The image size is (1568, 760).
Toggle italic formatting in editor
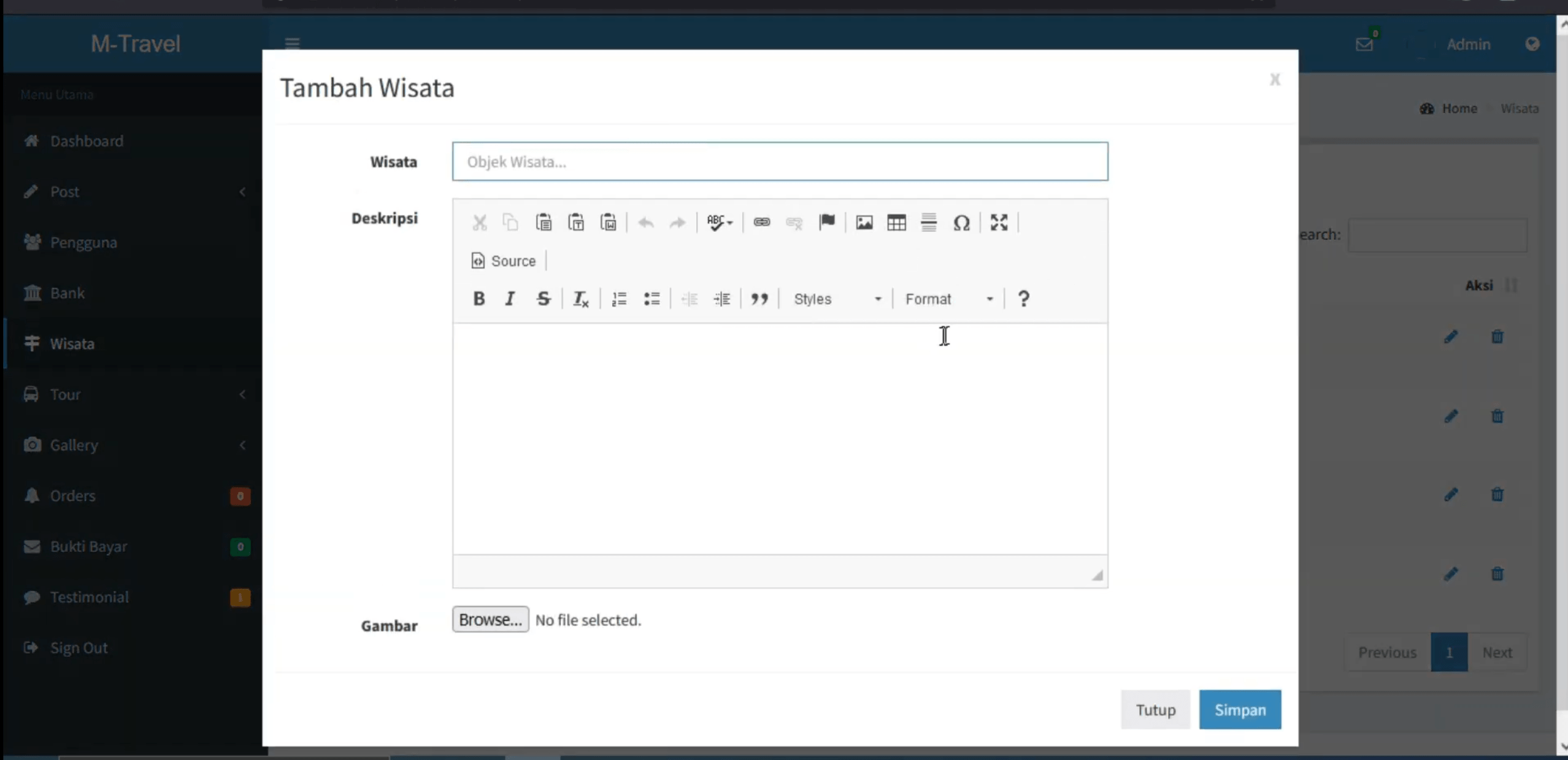coord(510,299)
